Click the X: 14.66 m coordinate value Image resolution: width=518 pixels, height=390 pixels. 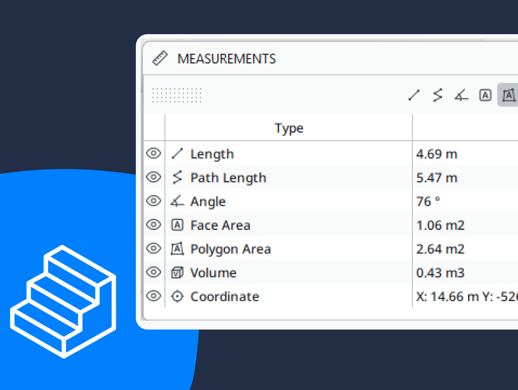click(467, 296)
